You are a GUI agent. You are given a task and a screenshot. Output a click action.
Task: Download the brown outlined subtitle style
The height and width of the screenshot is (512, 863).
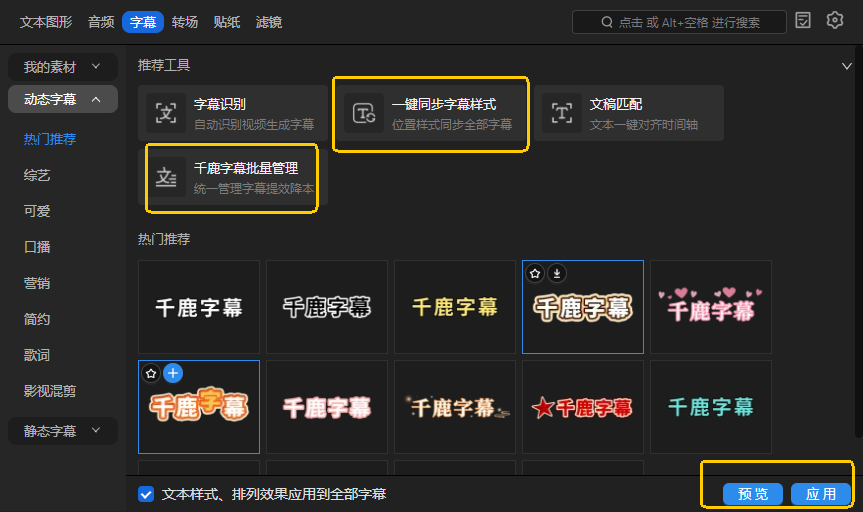tap(557, 273)
